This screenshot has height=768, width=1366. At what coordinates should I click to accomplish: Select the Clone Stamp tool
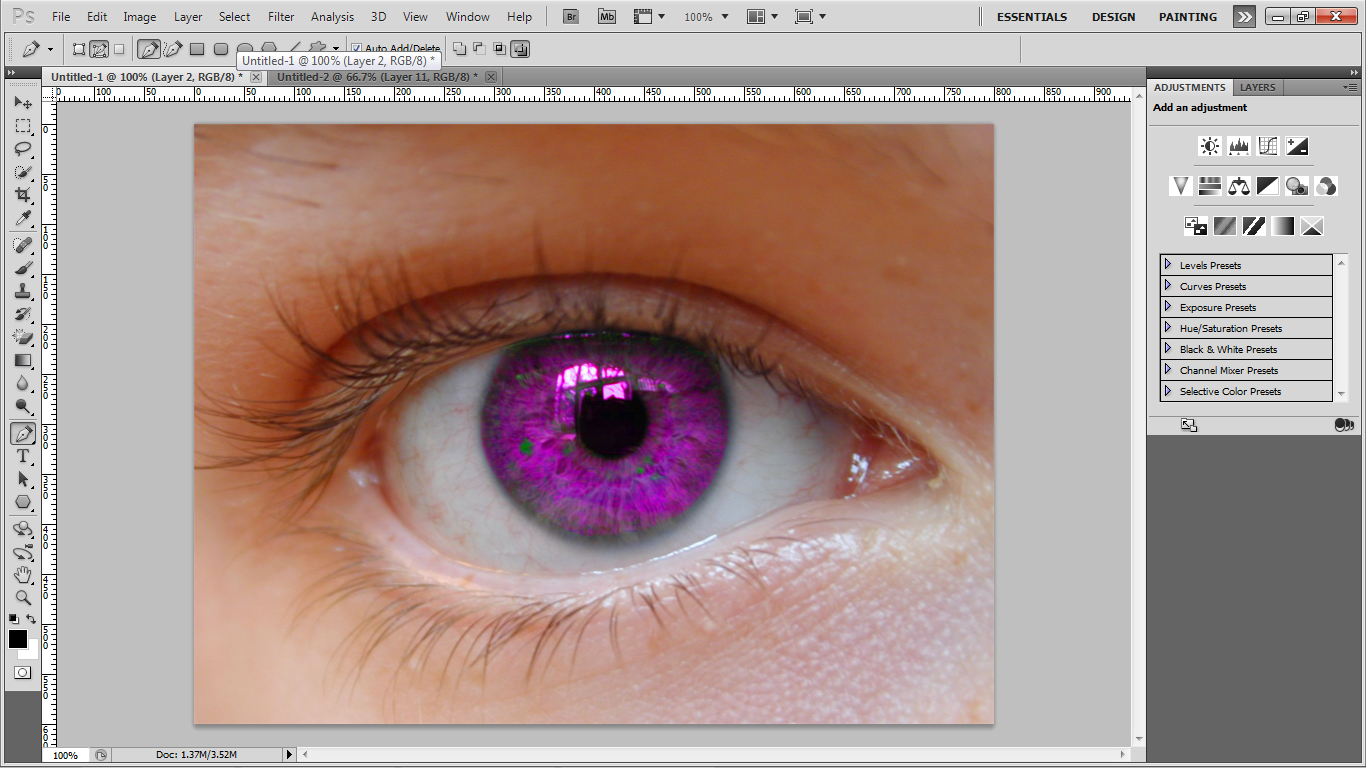pyautogui.click(x=22, y=291)
